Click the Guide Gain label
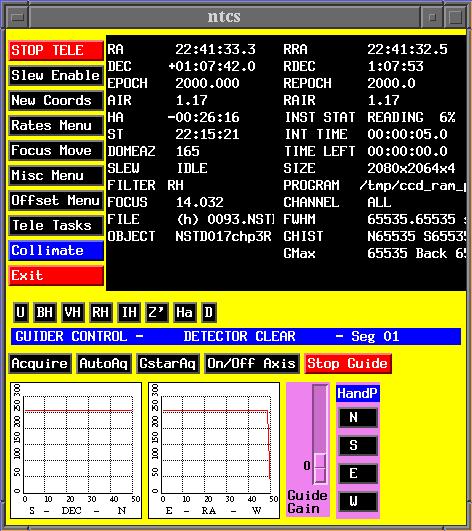 point(307,502)
